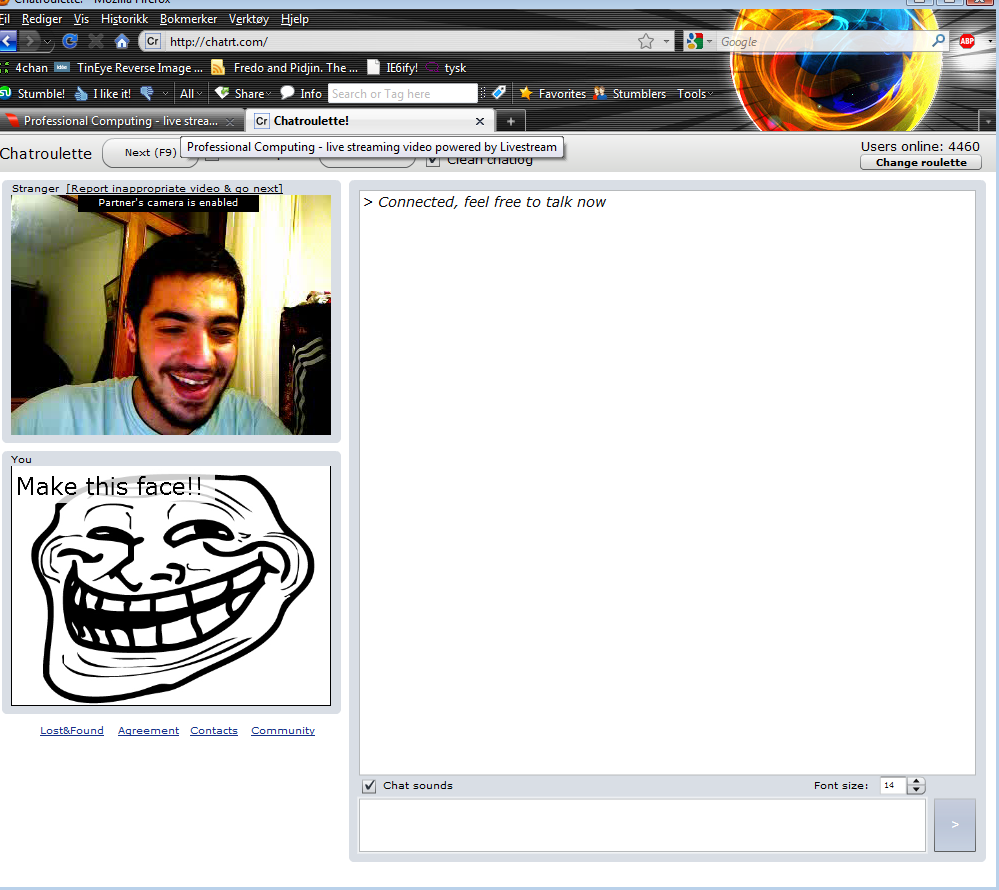
Task: Open the Rediger menu
Action: [x=42, y=19]
